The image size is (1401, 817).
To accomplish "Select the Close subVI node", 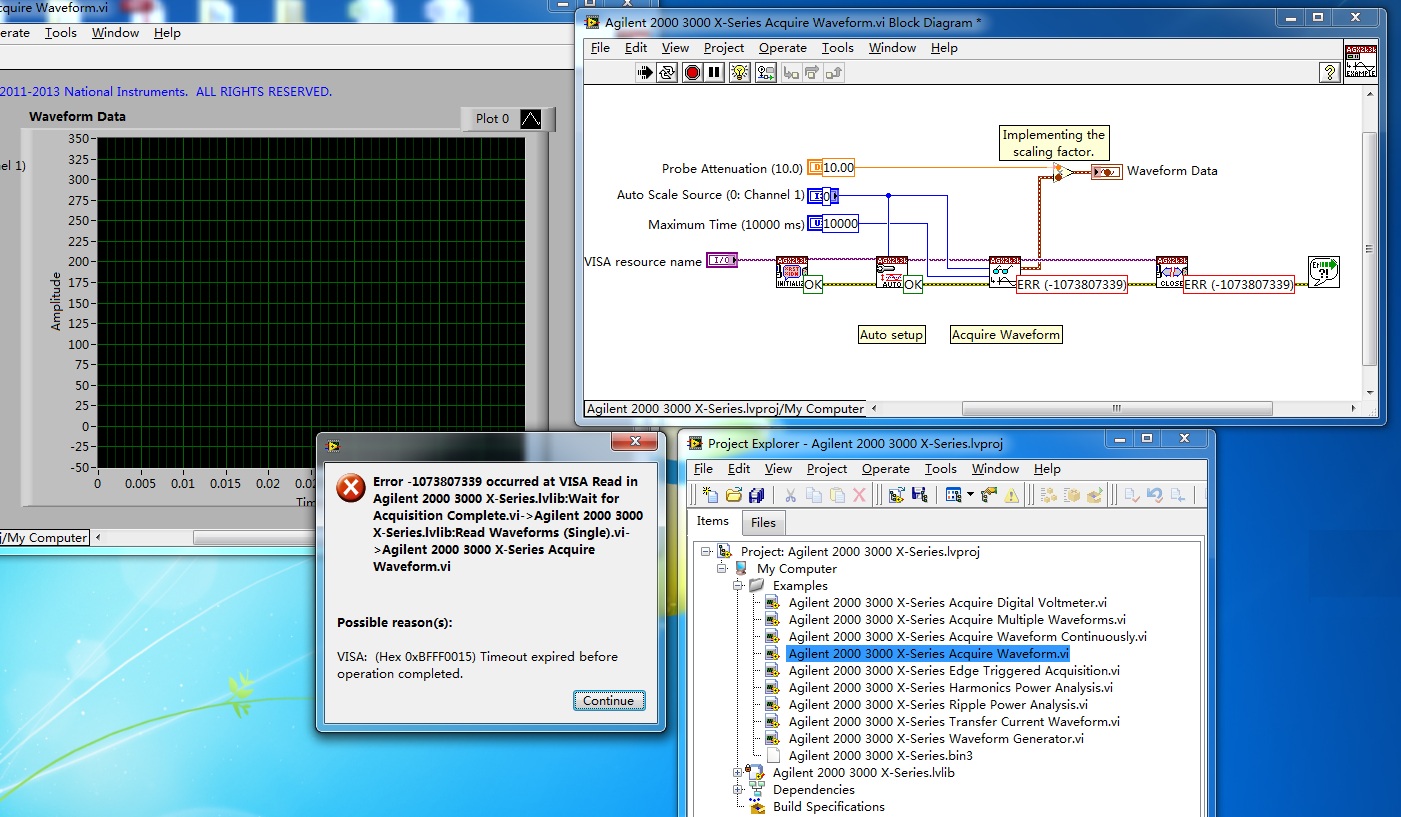I will coord(1172,273).
